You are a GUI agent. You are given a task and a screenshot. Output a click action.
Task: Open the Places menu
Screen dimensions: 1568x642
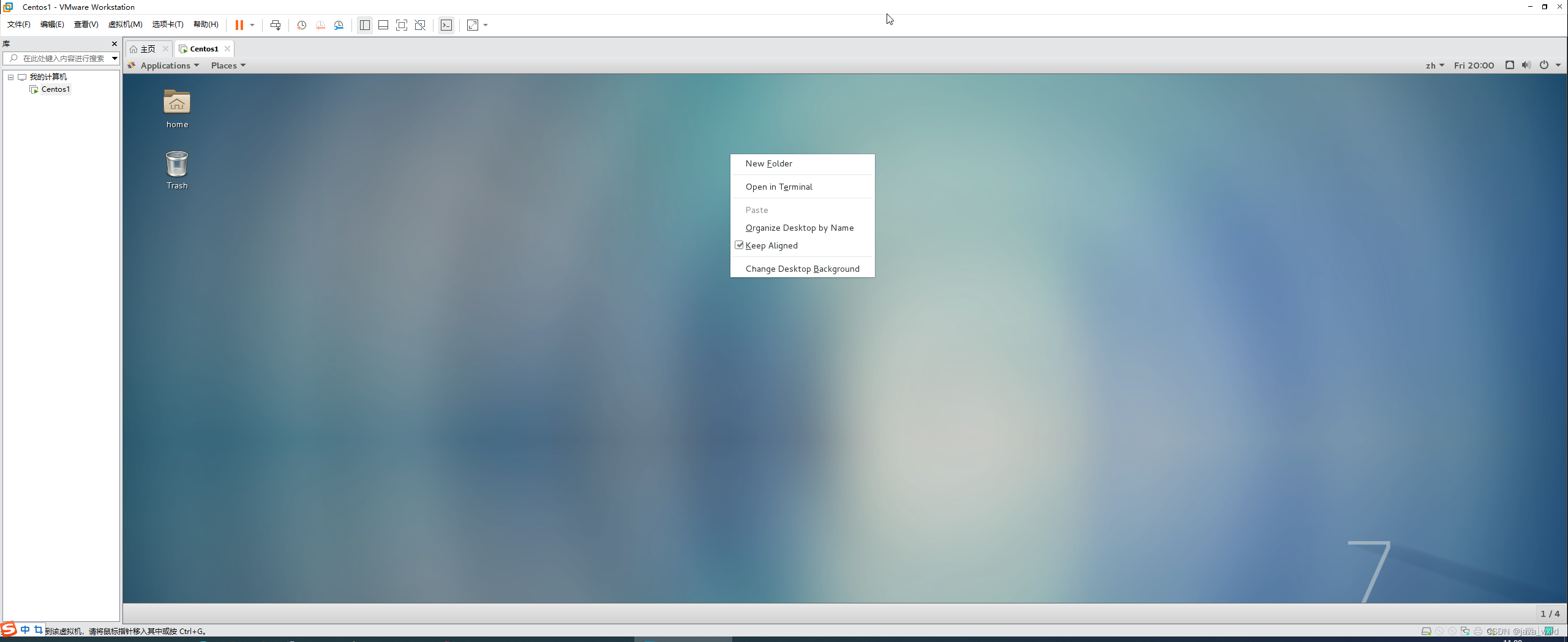click(x=228, y=65)
